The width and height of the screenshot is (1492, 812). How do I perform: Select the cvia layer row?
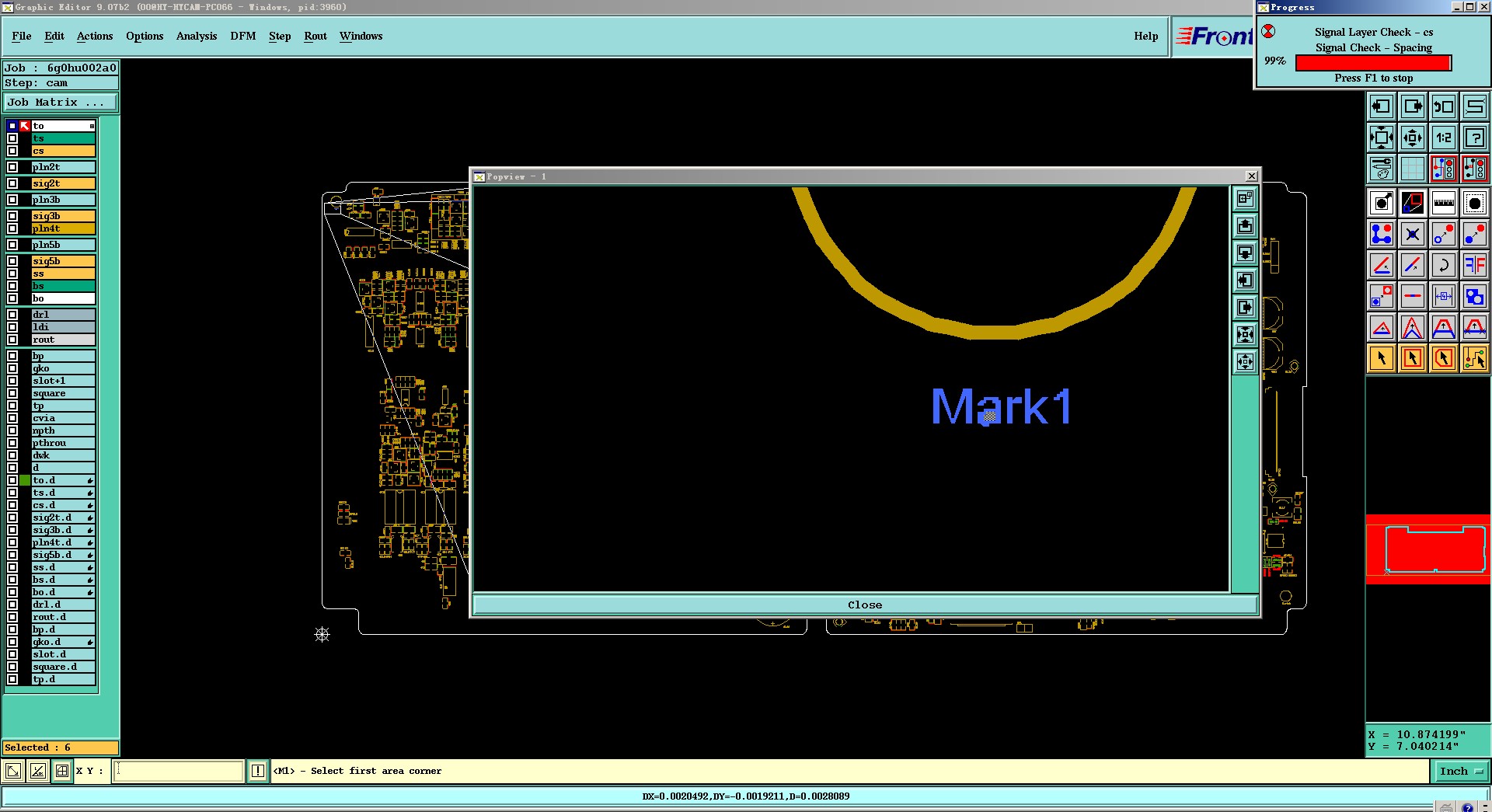[63, 418]
